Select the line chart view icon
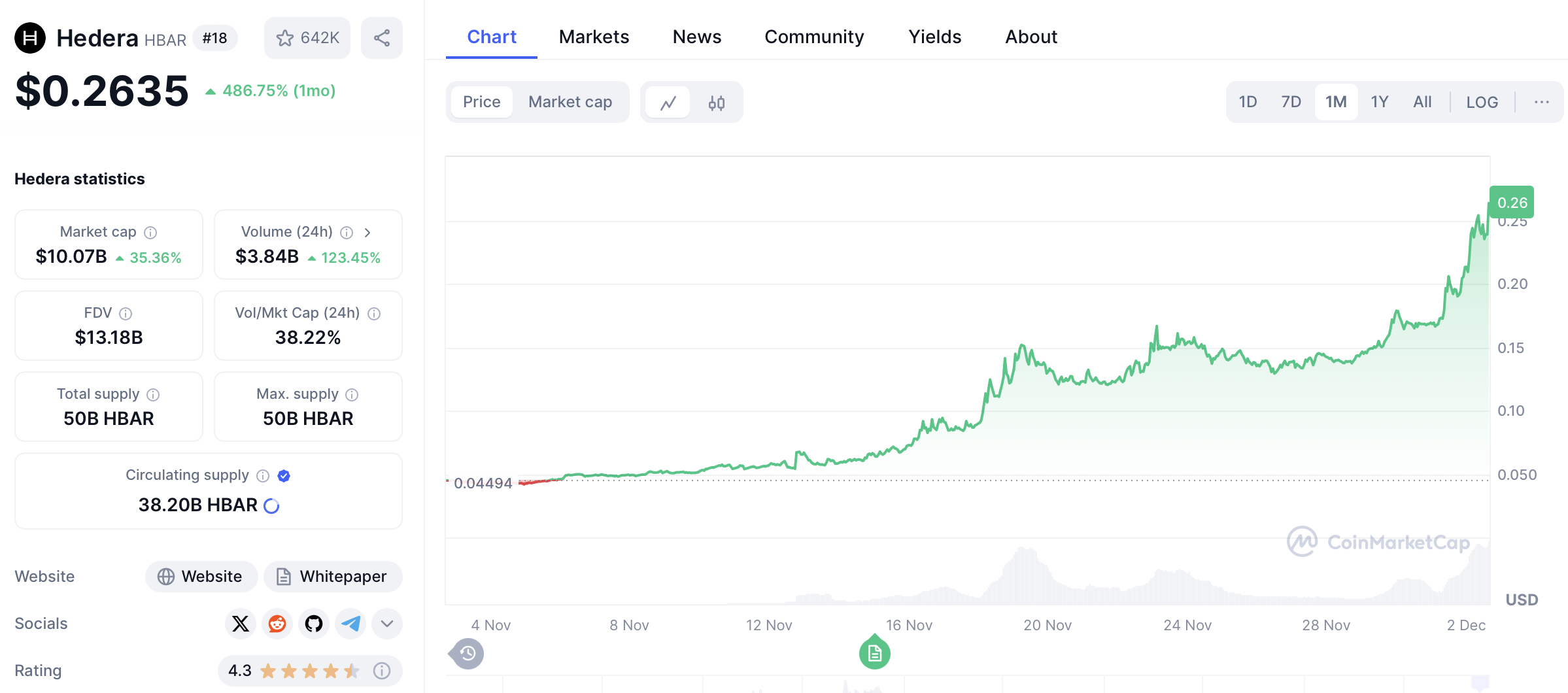1568x693 pixels. pyautogui.click(x=668, y=103)
